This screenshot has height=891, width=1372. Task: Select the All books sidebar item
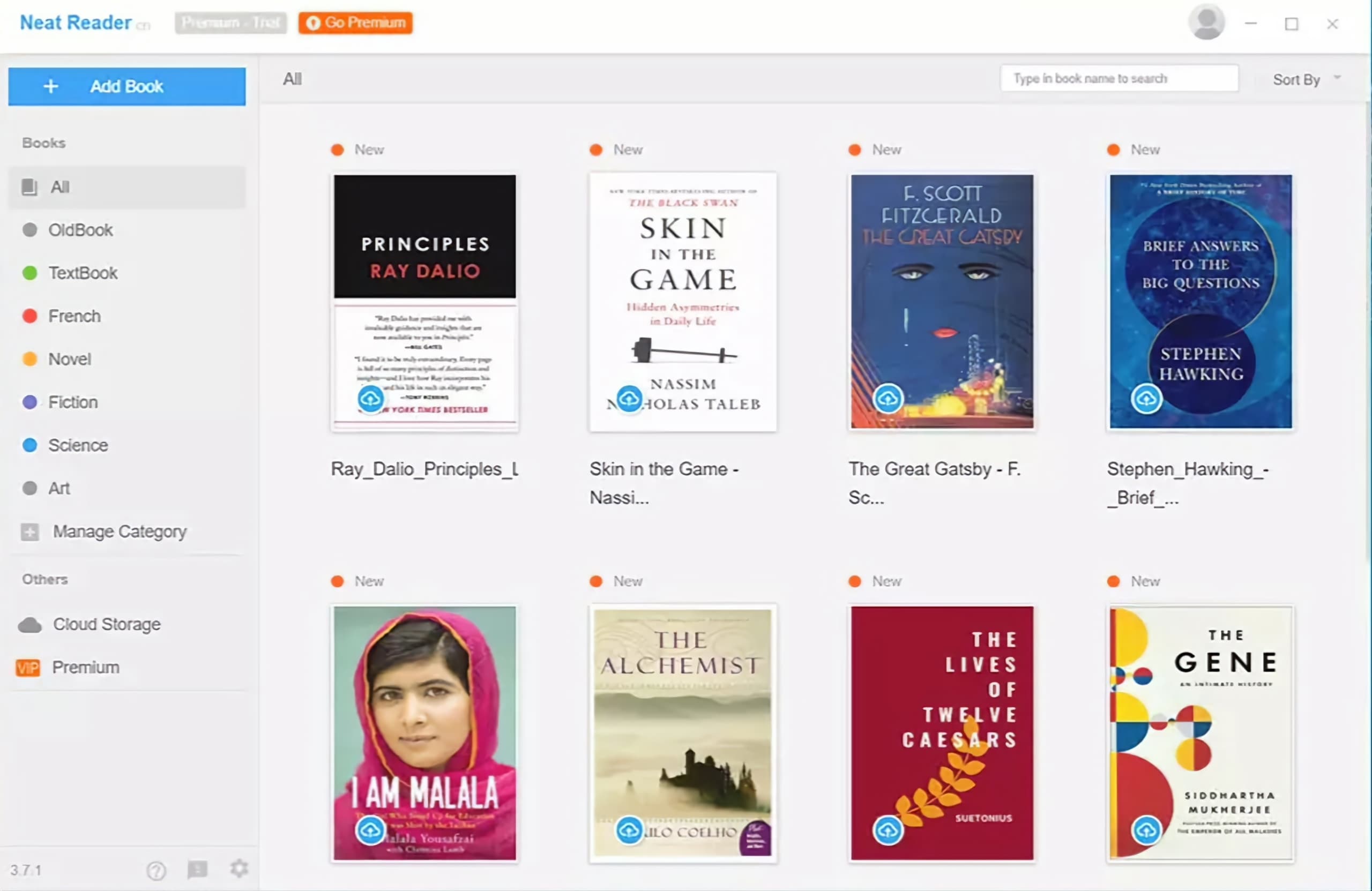pyautogui.click(x=127, y=187)
